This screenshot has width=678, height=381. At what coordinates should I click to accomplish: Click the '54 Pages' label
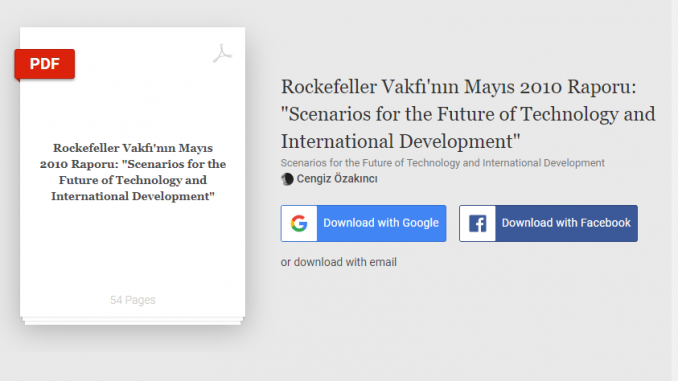(133, 300)
